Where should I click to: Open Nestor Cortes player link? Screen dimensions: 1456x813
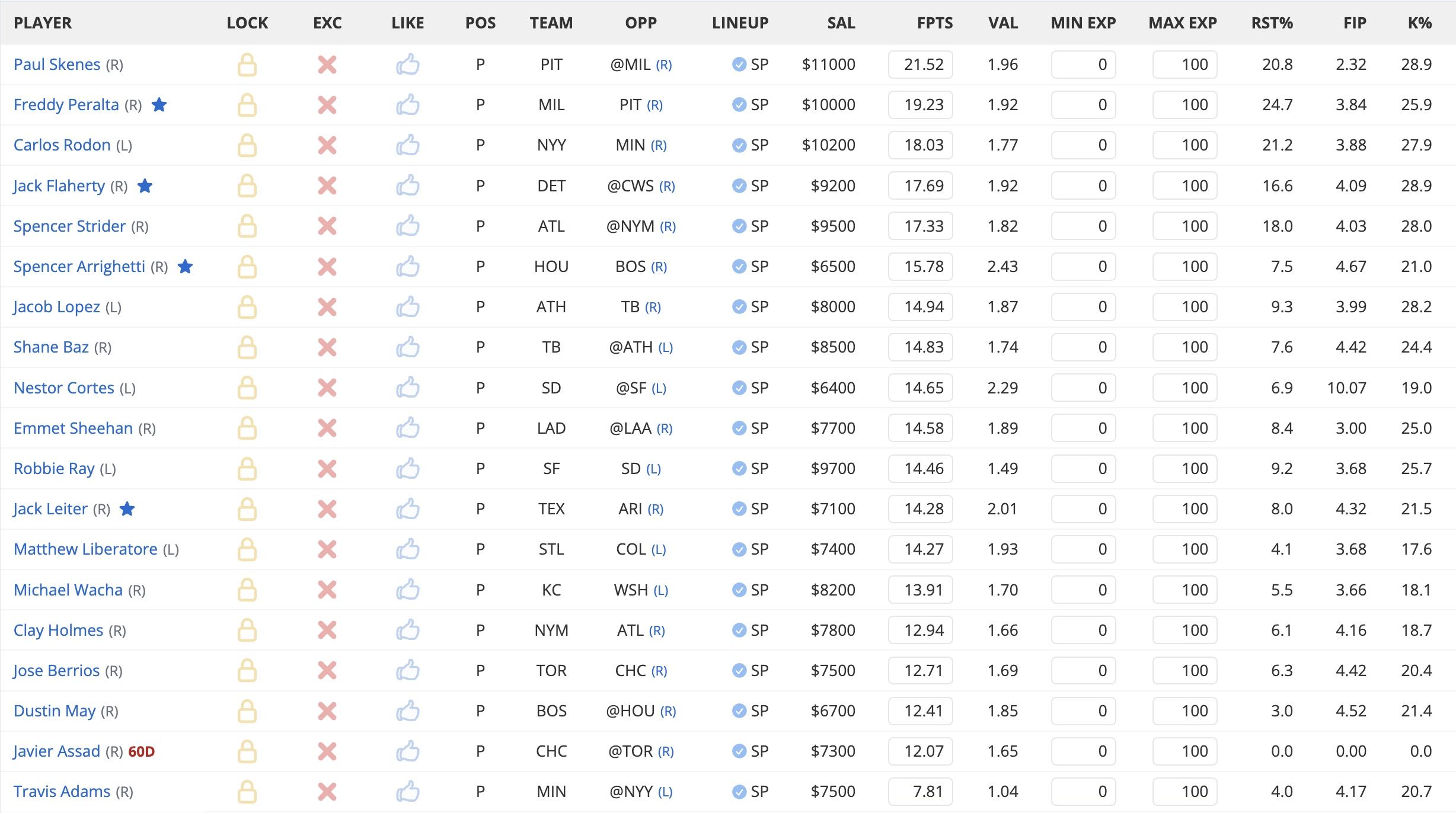[64, 388]
